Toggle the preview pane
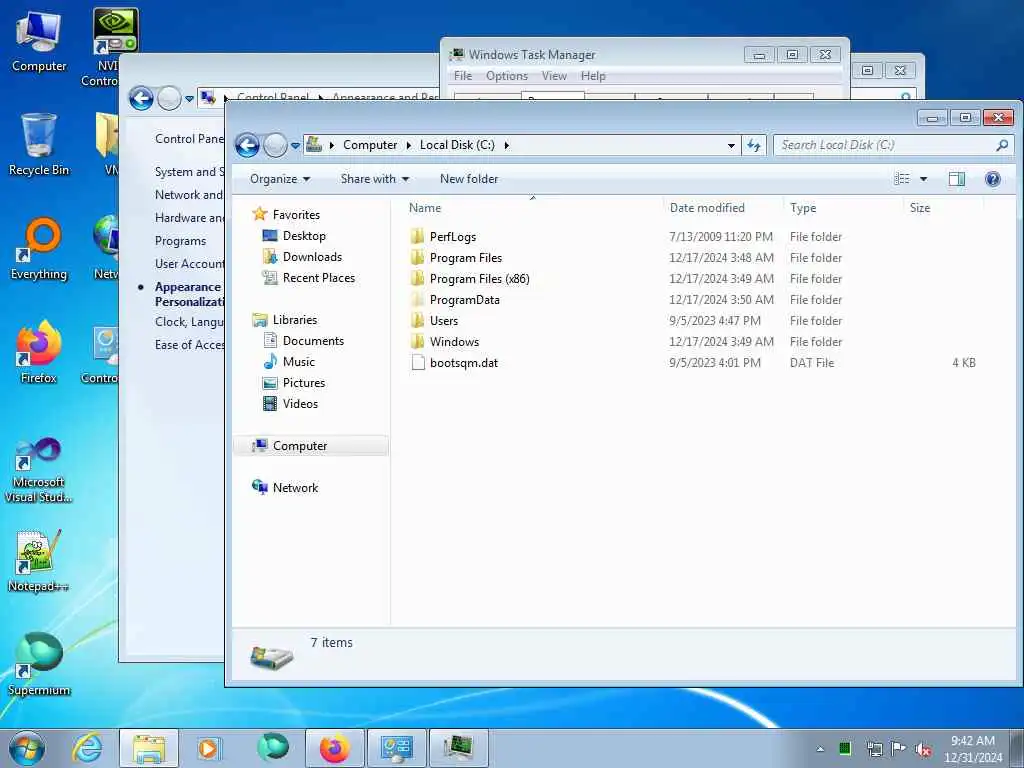Image resolution: width=1024 pixels, height=768 pixels. click(957, 179)
